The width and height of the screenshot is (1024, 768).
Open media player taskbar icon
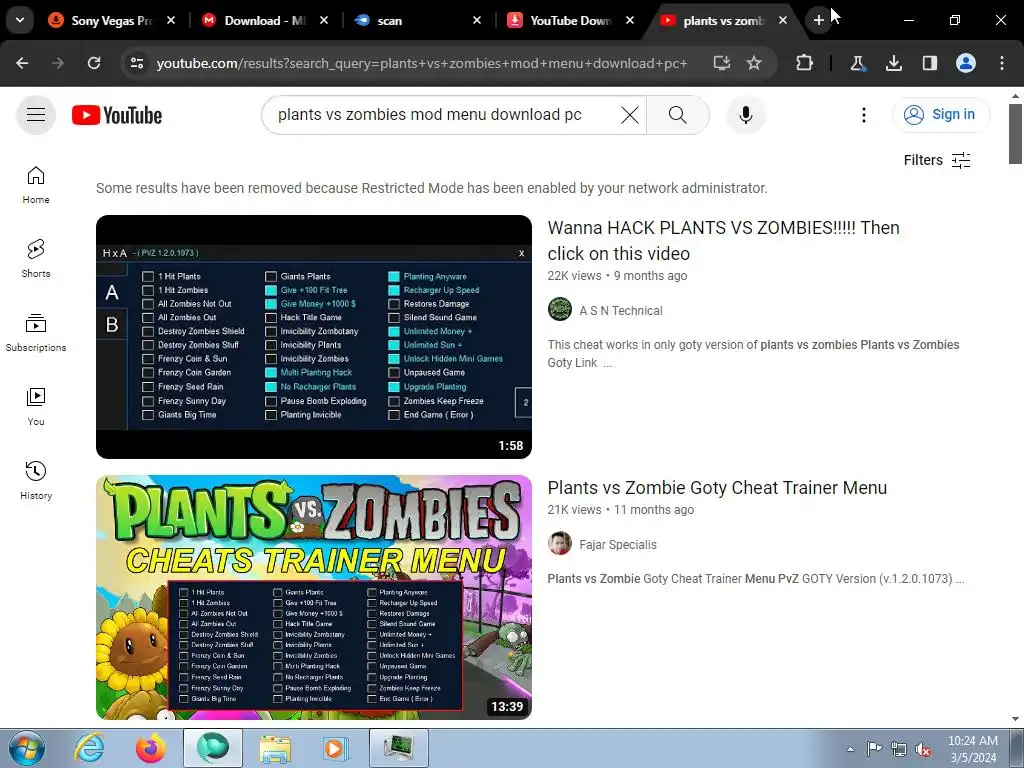(x=337, y=748)
